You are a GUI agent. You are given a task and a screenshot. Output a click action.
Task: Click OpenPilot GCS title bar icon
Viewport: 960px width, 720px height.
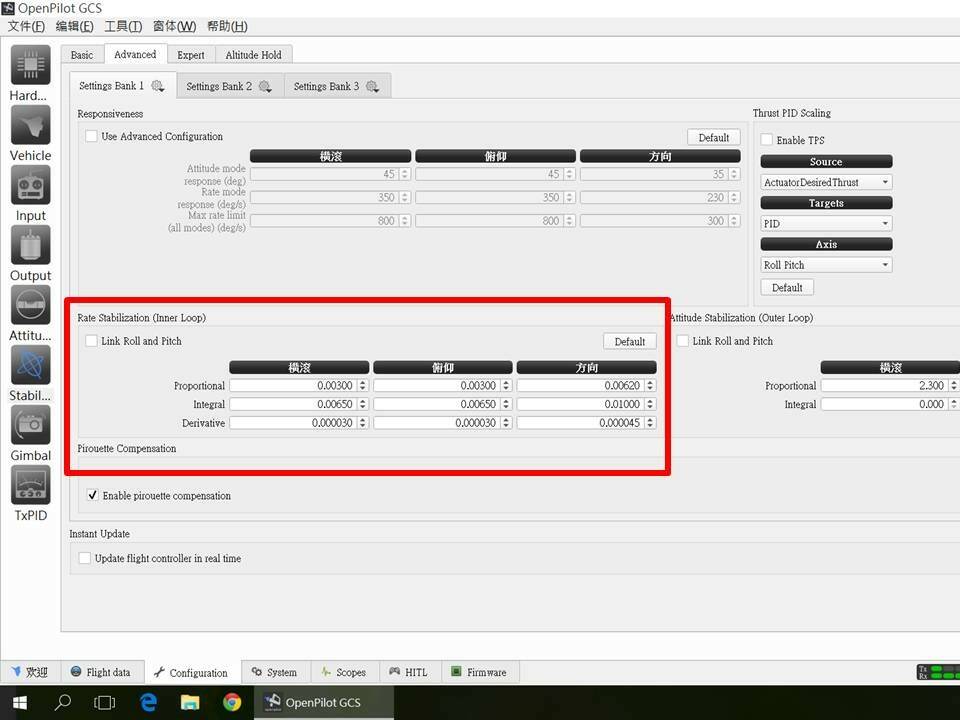(8, 8)
